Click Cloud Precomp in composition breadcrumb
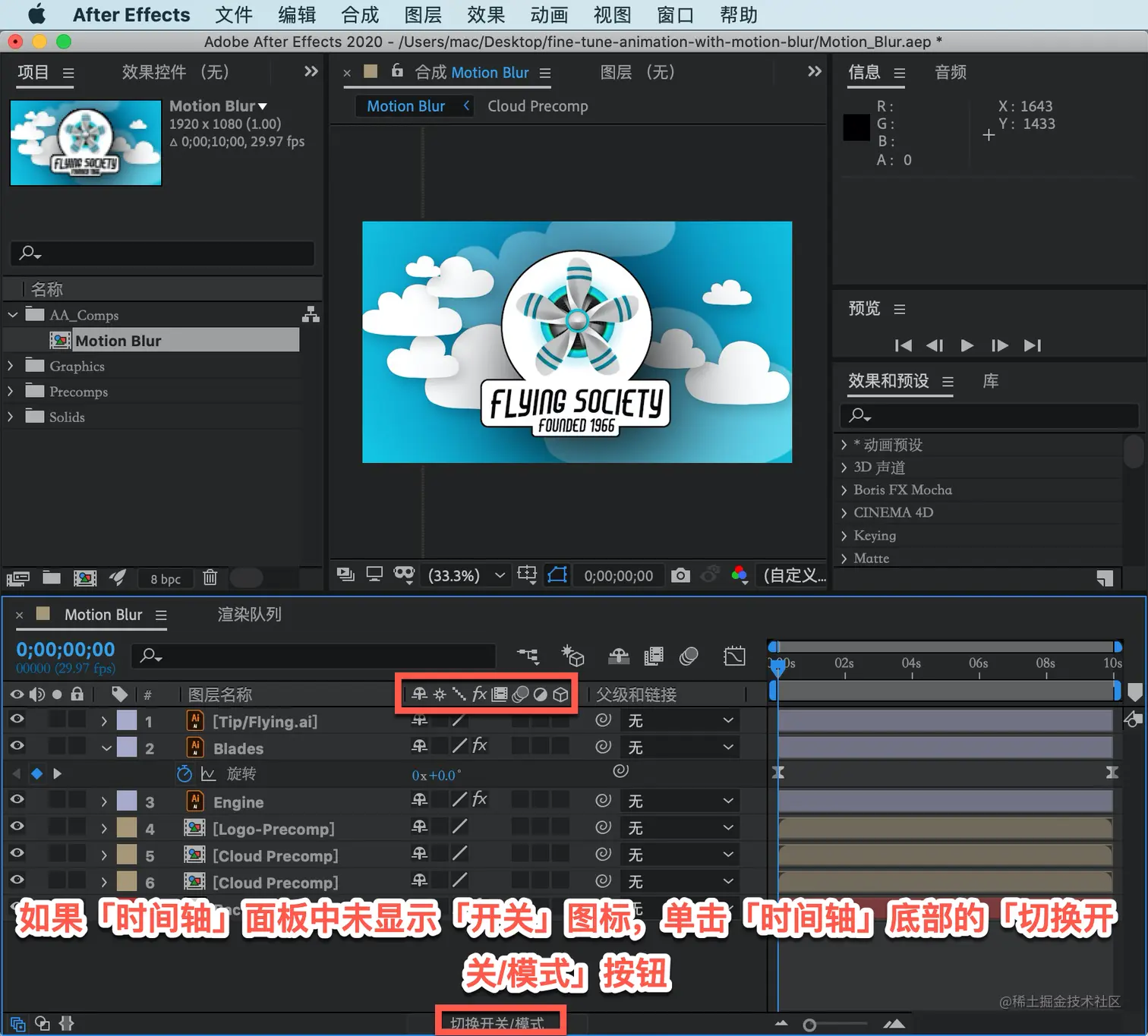This screenshot has height=1036, width=1148. (x=538, y=106)
